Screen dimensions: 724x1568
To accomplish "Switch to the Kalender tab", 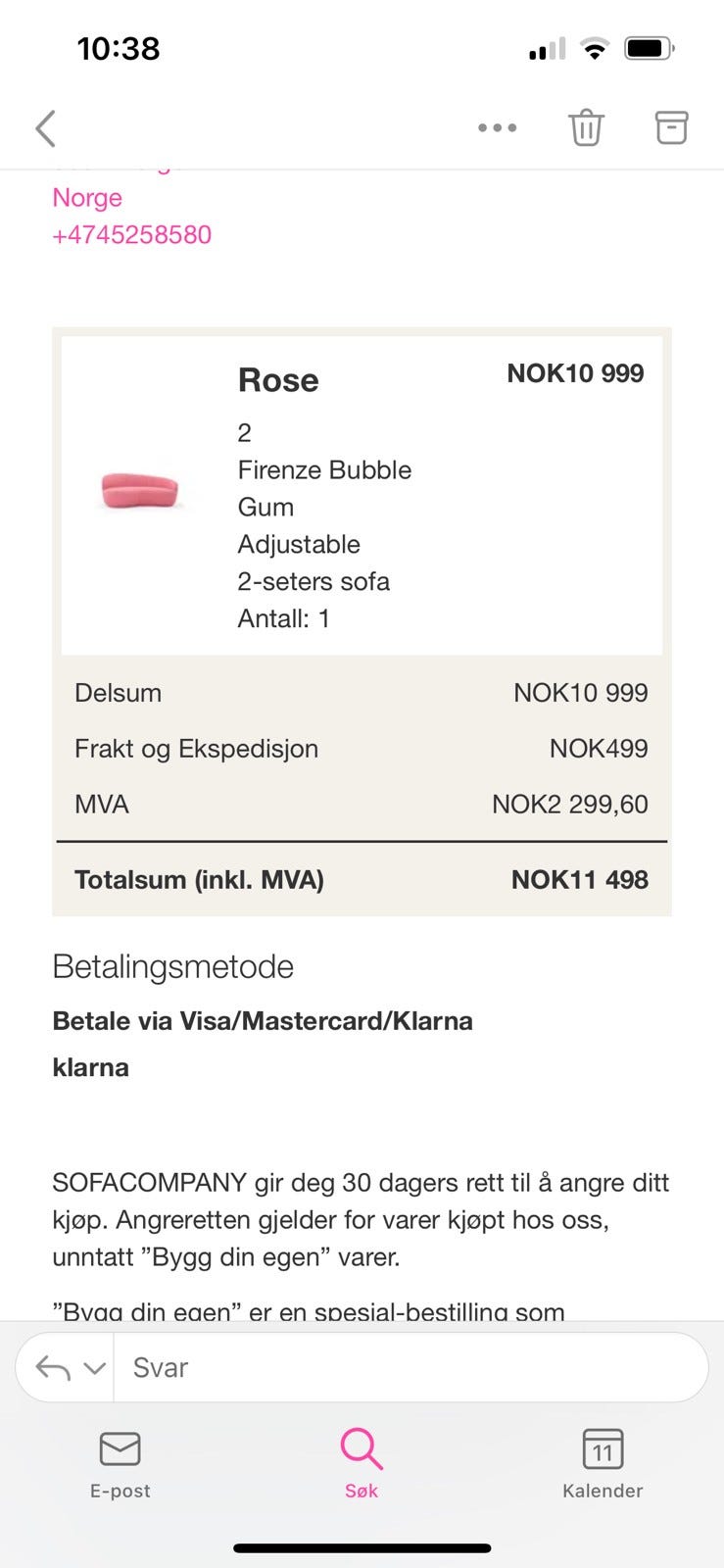I will point(603,1465).
